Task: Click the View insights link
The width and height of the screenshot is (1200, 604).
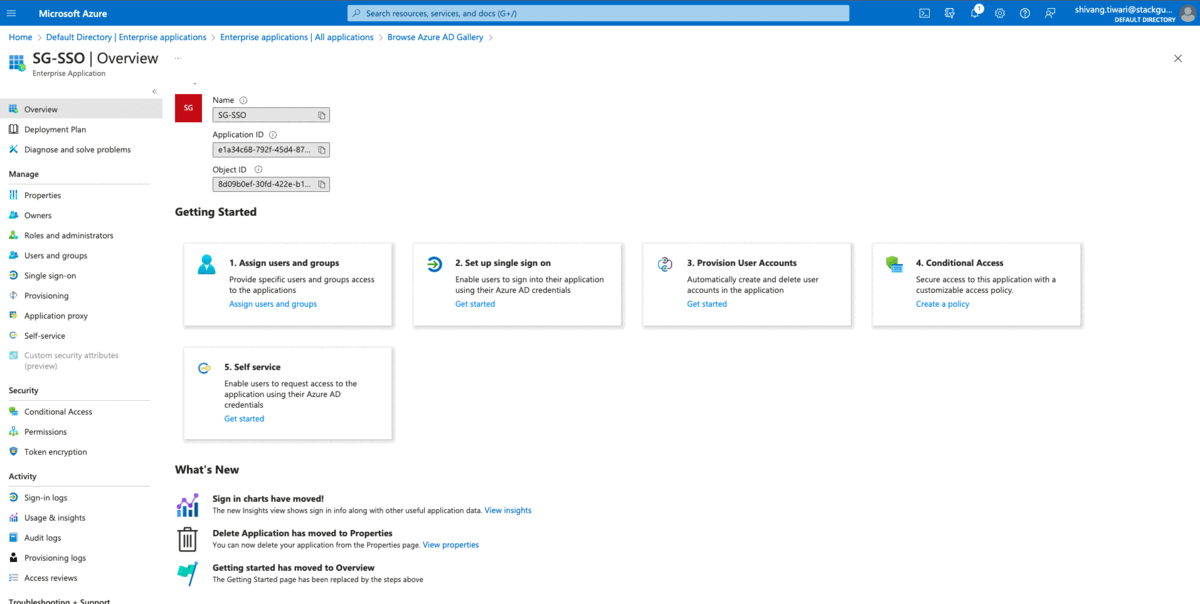Action: [x=508, y=510]
